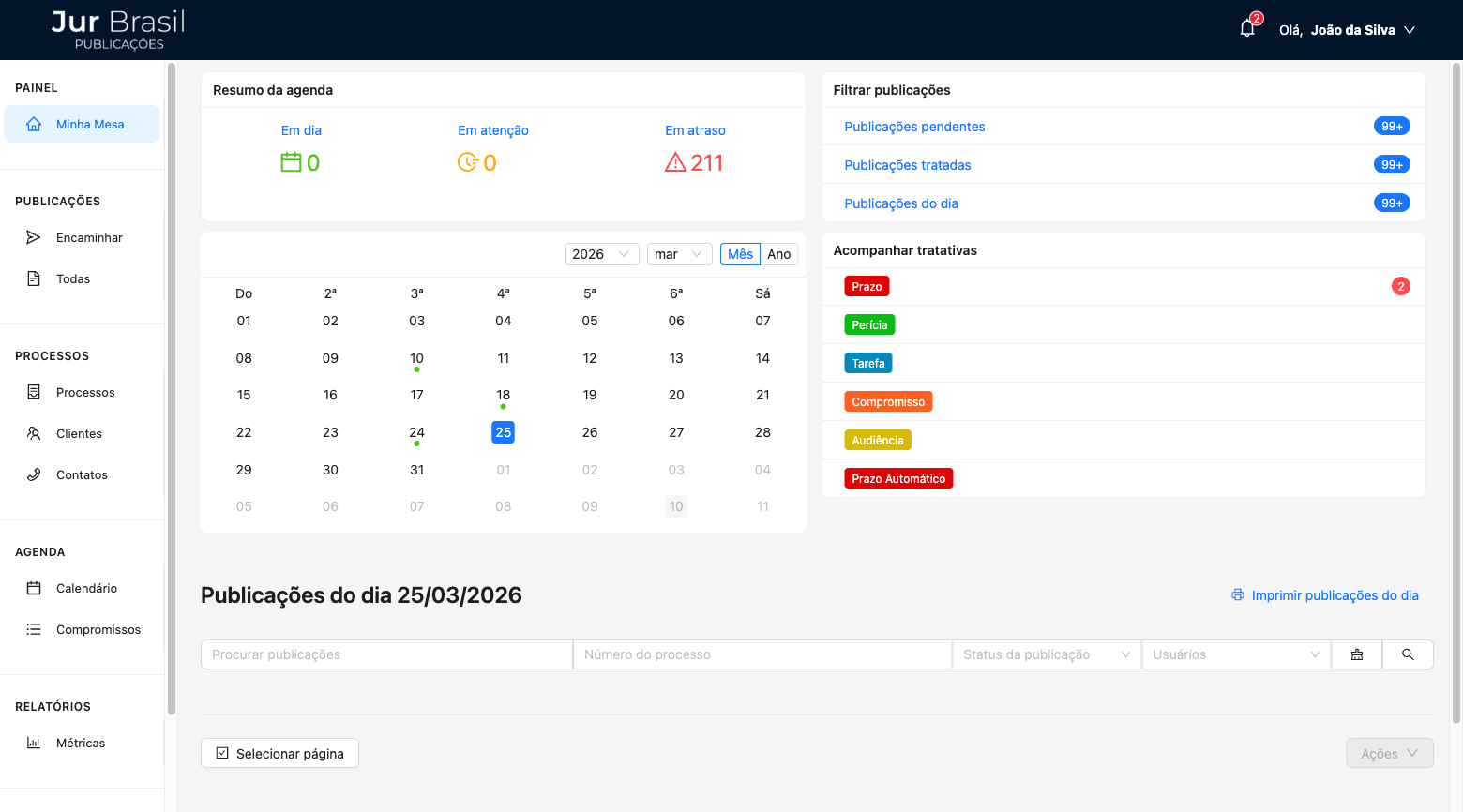Toggle the Selecionar página checkbox
The image size is (1463, 812).
[222, 752]
